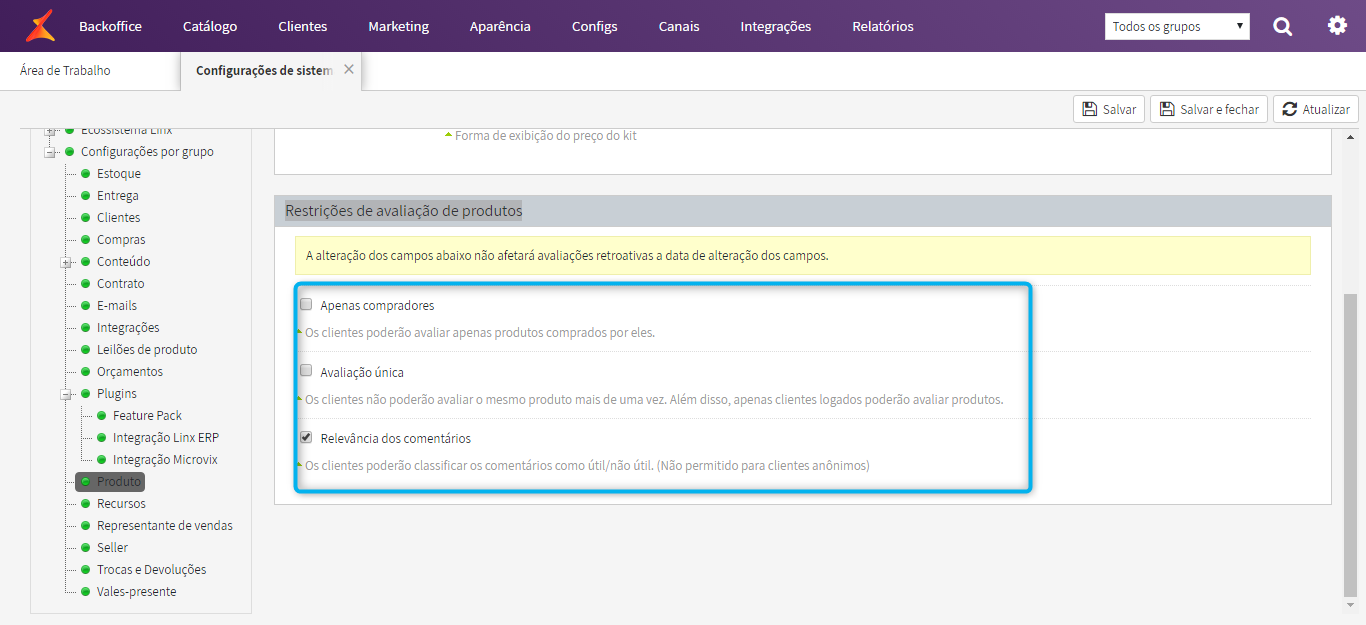Click the Linx logo icon
The image size is (1366, 625).
41,26
